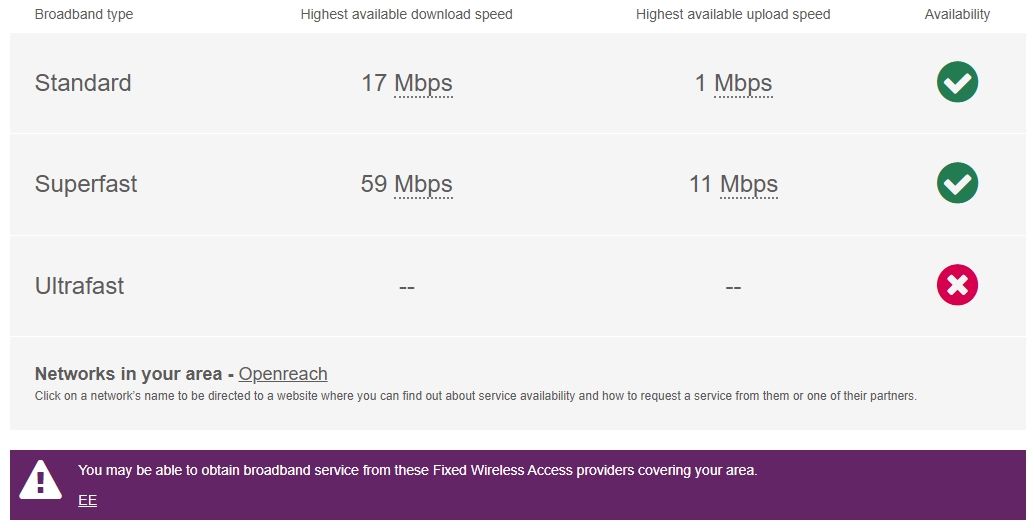
Task: Click Mbps abbreviation in Standard download speed
Action: click(x=423, y=84)
